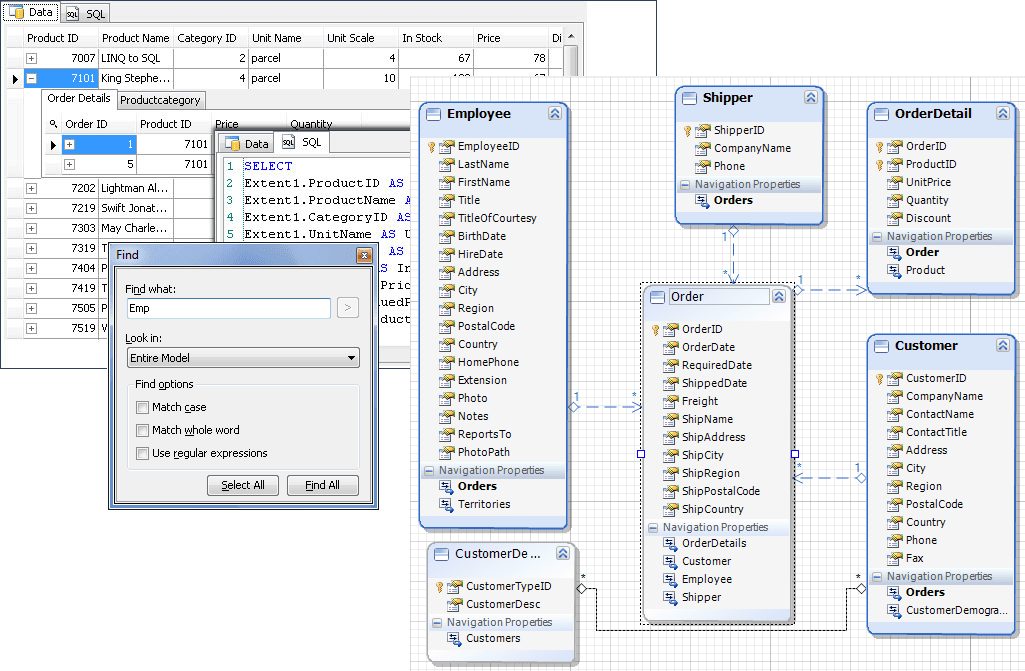Click the Select All button

[x=243, y=485]
